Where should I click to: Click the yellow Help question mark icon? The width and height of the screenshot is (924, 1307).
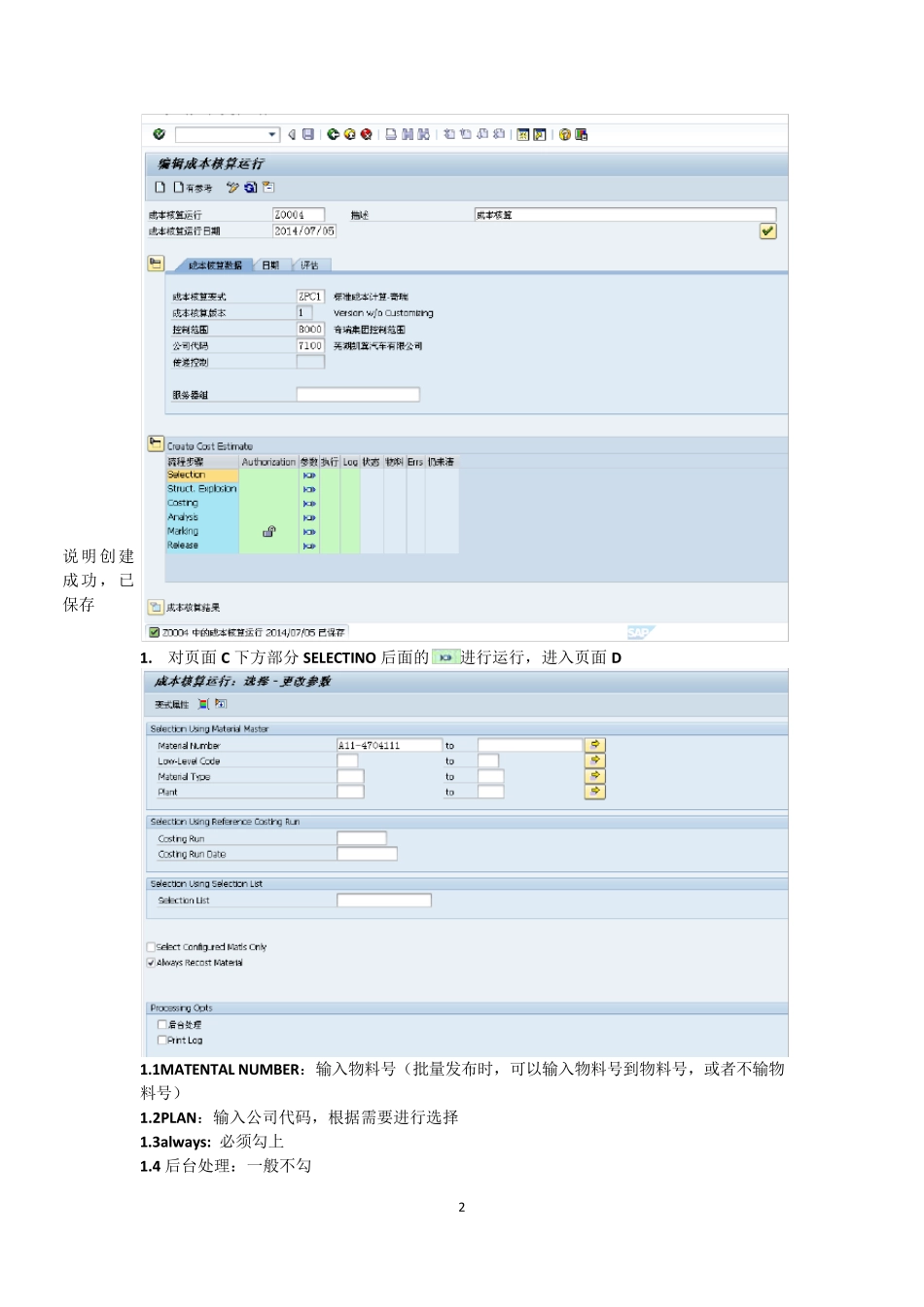click(565, 134)
